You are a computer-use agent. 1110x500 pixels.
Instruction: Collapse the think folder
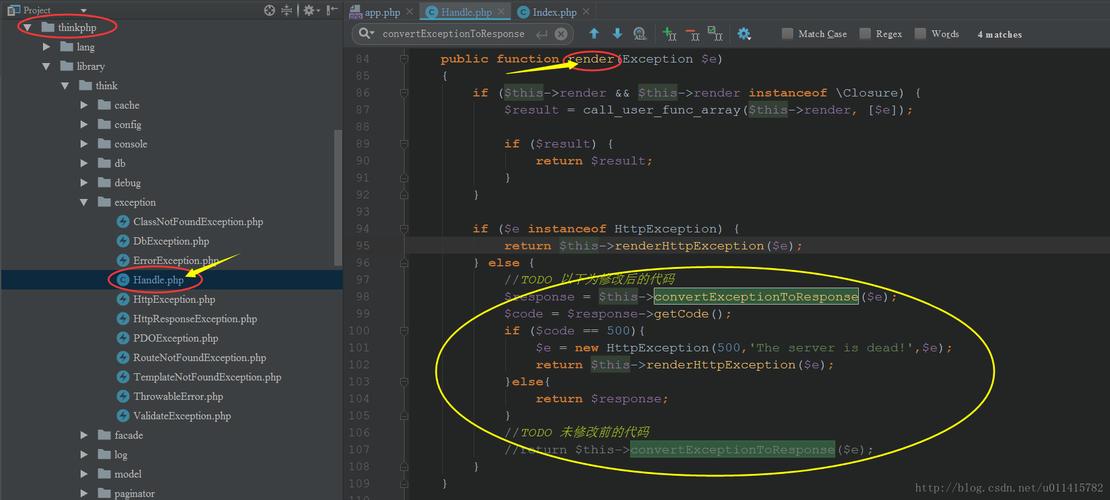[x=65, y=86]
